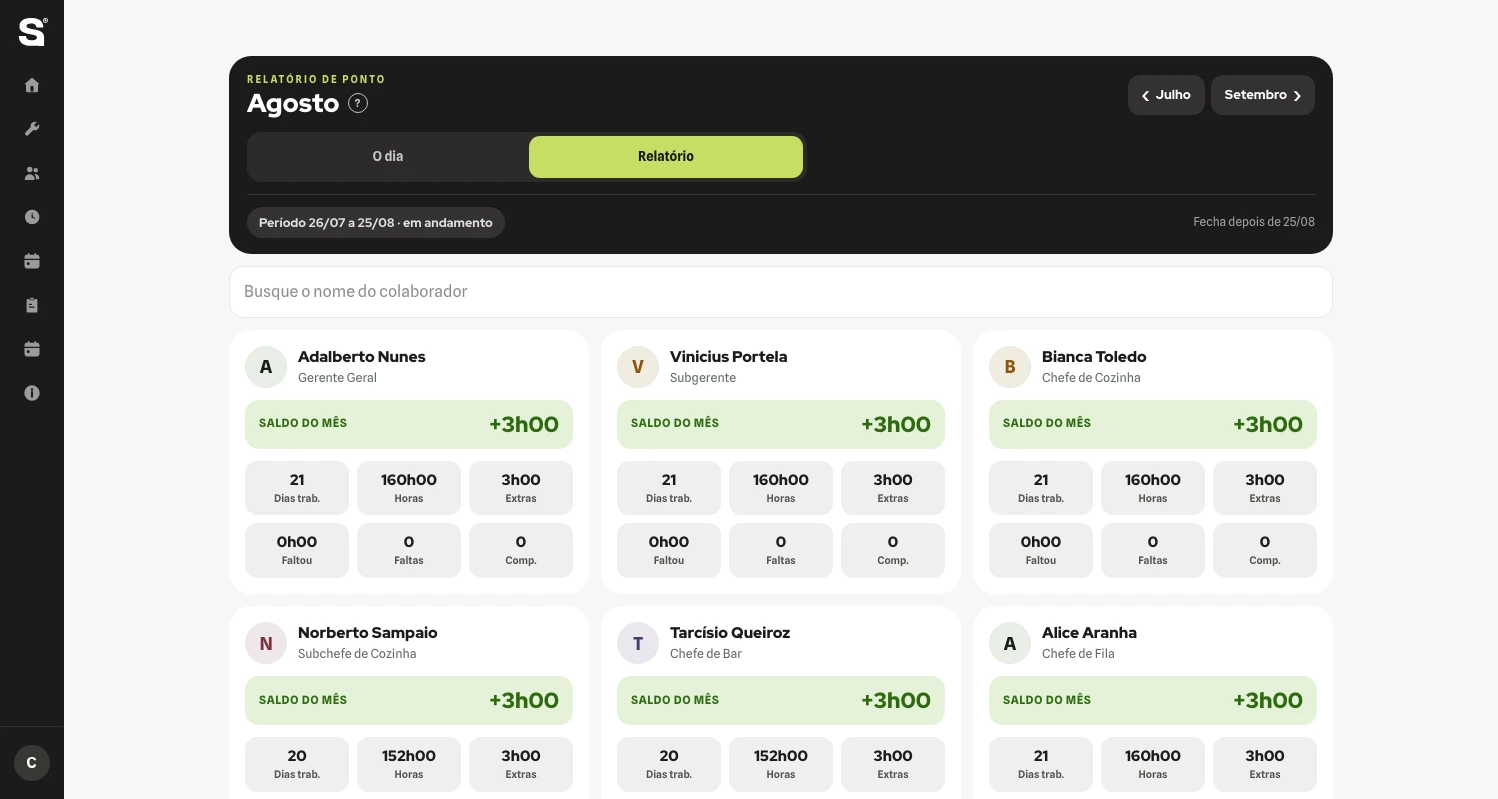Open the clock icon in the sidebar
This screenshot has width=1498, height=799.
pyautogui.click(x=32, y=217)
